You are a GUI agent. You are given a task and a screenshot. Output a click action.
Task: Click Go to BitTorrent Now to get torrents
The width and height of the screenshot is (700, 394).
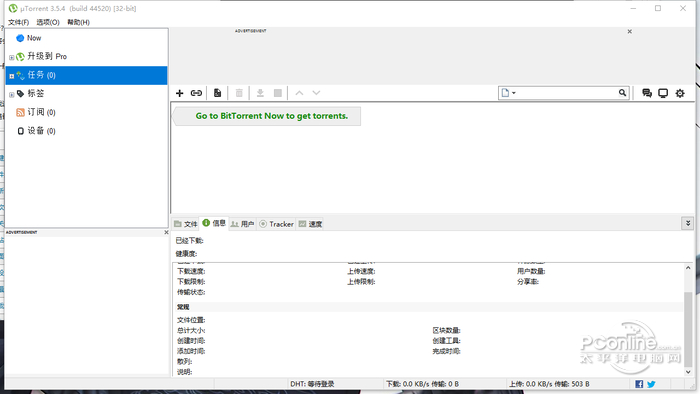[x=271, y=116]
